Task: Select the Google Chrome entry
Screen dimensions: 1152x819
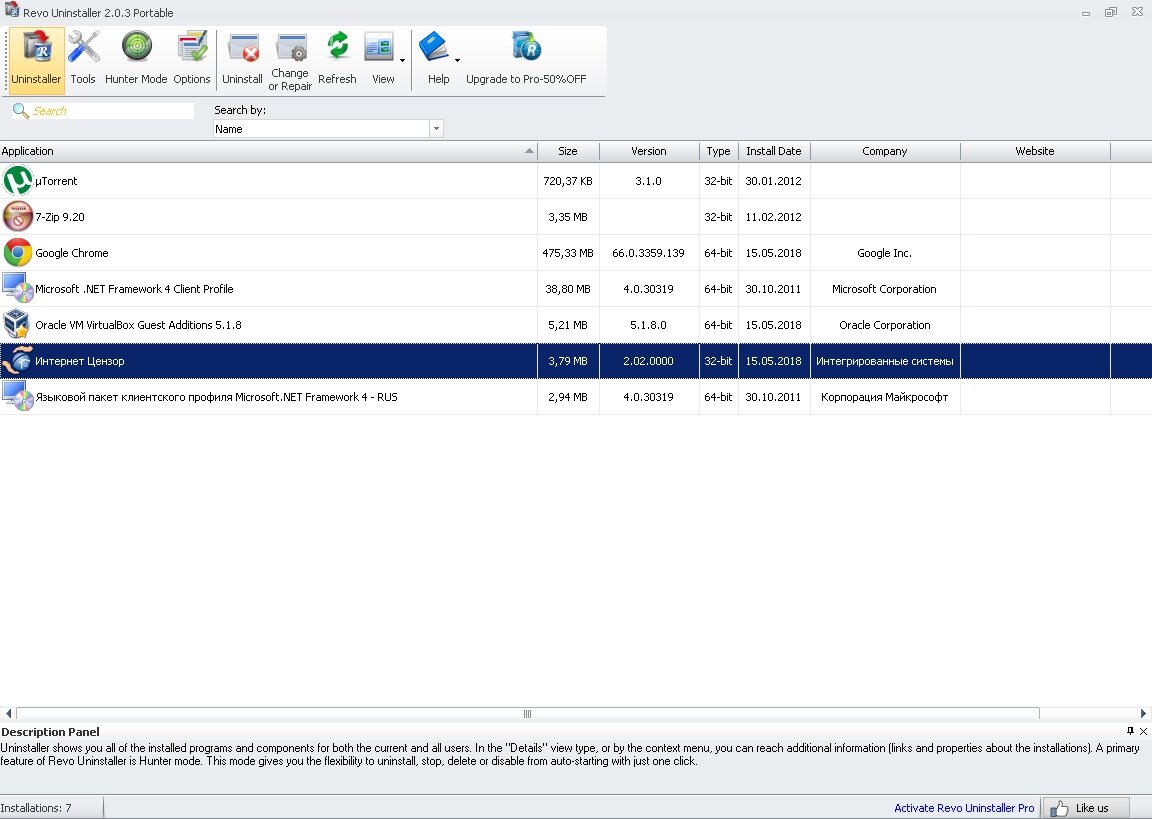Action: click(71, 253)
